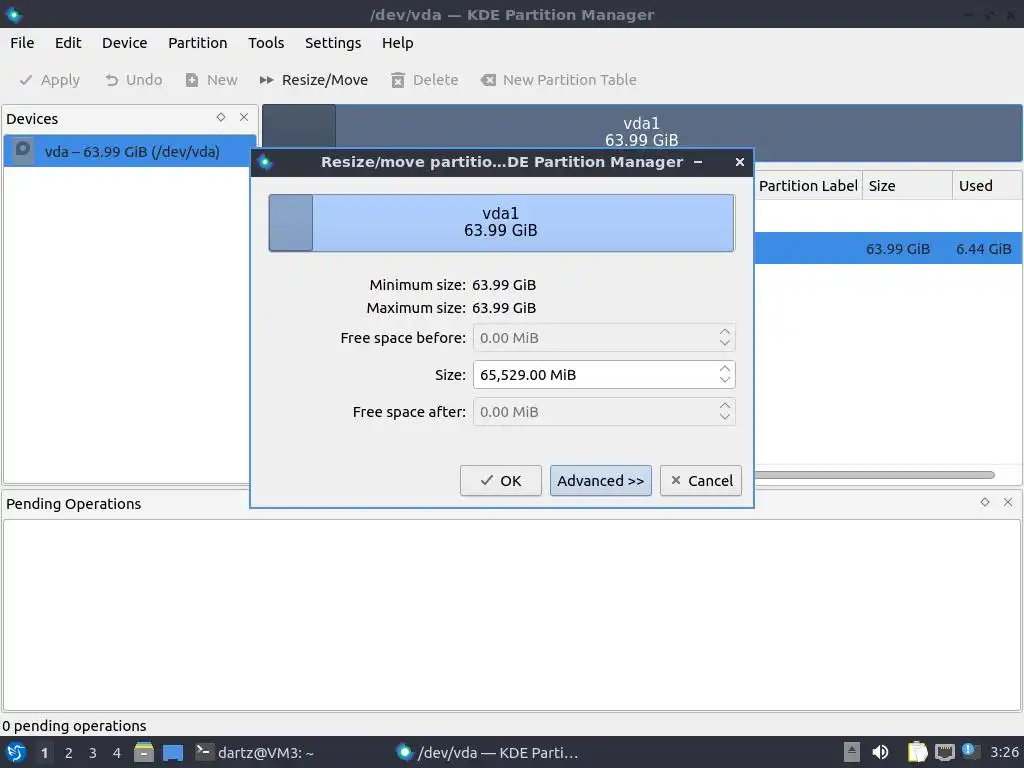
Task: Open the Settings menu
Action: (x=333, y=43)
